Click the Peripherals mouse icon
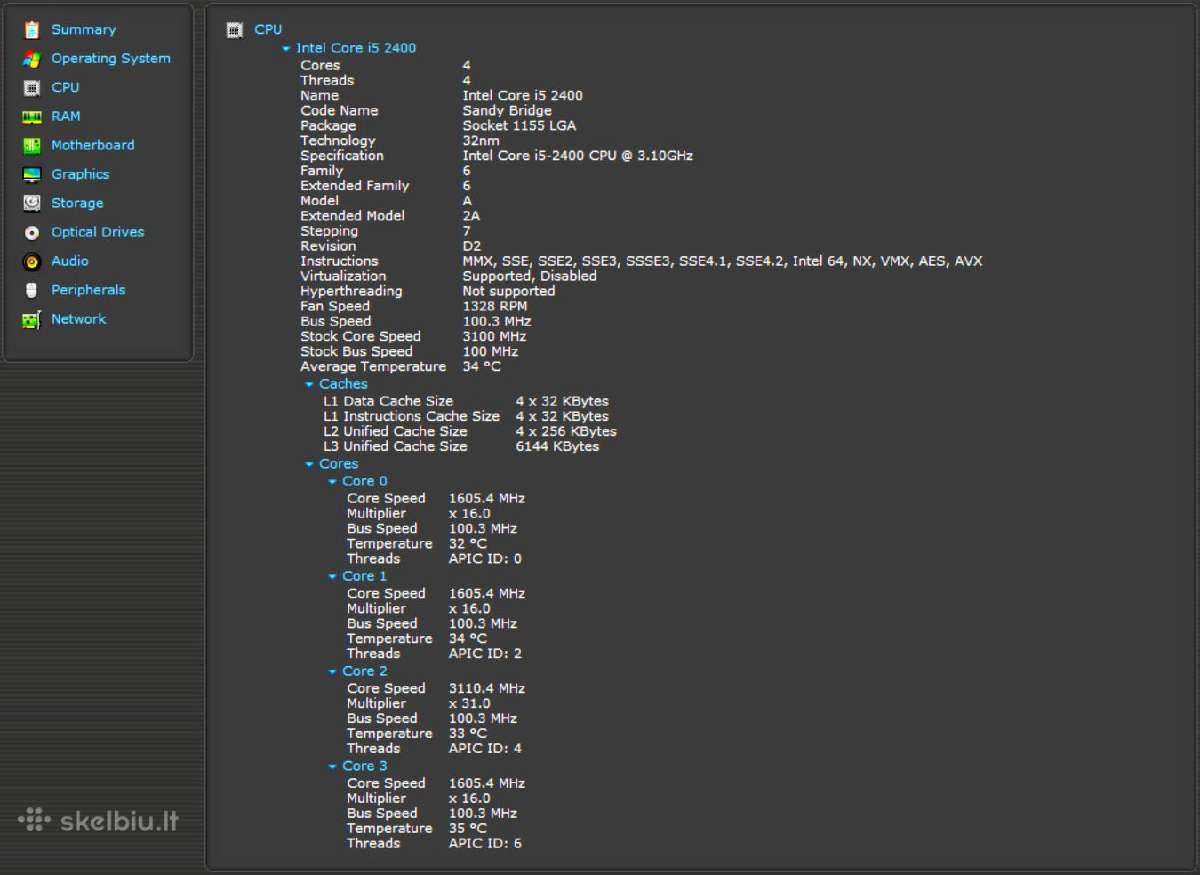Image resolution: width=1200 pixels, height=875 pixels. pos(32,290)
